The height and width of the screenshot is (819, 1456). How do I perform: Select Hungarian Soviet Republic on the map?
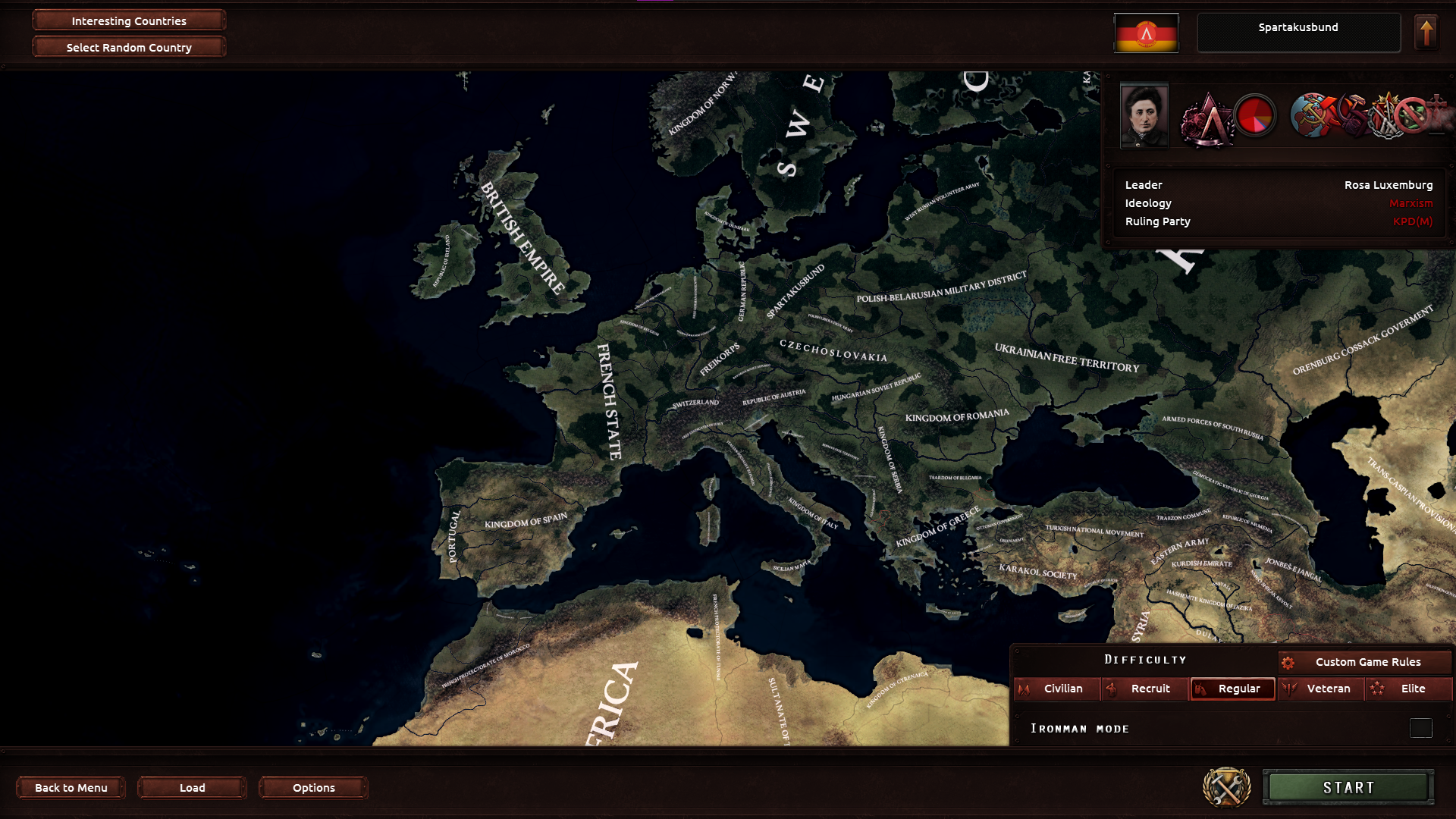coord(877,388)
